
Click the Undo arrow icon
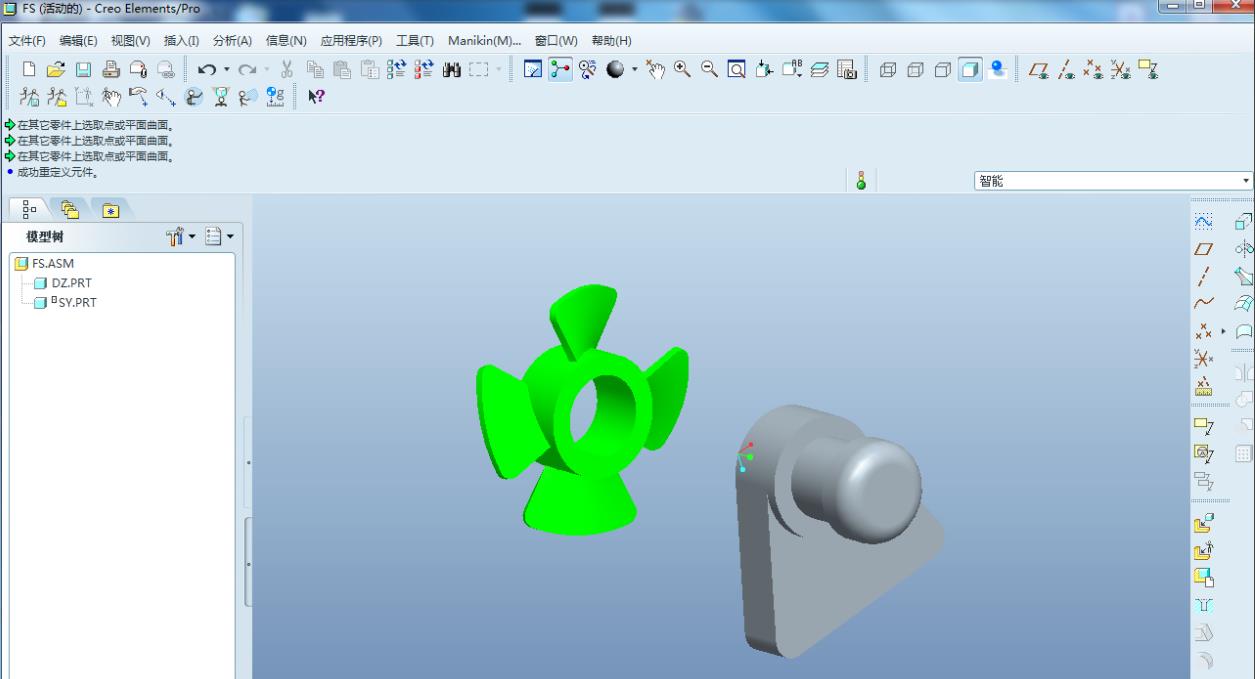point(206,70)
